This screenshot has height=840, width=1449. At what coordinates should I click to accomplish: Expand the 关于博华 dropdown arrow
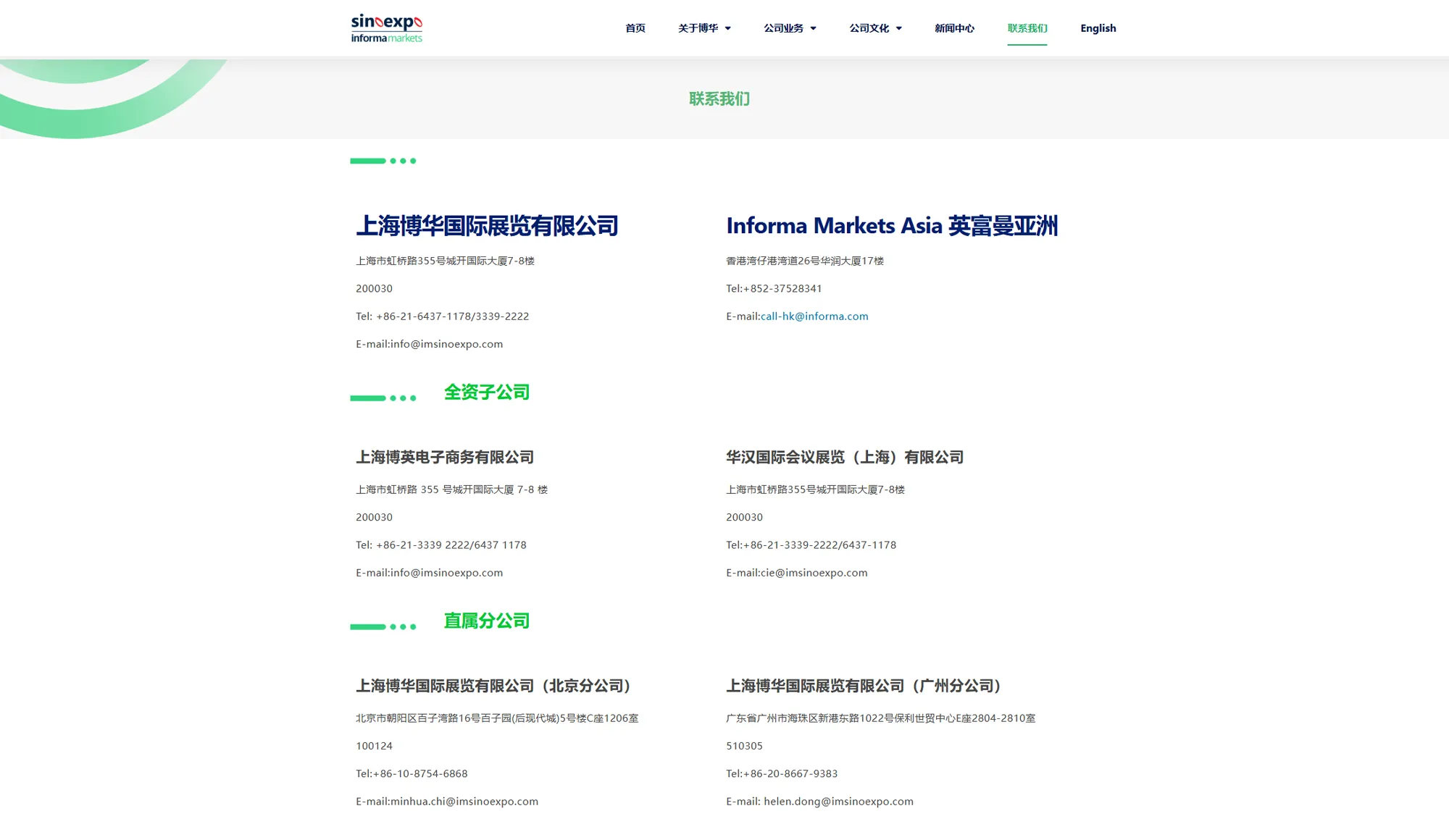pyautogui.click(x=728, y=28)
